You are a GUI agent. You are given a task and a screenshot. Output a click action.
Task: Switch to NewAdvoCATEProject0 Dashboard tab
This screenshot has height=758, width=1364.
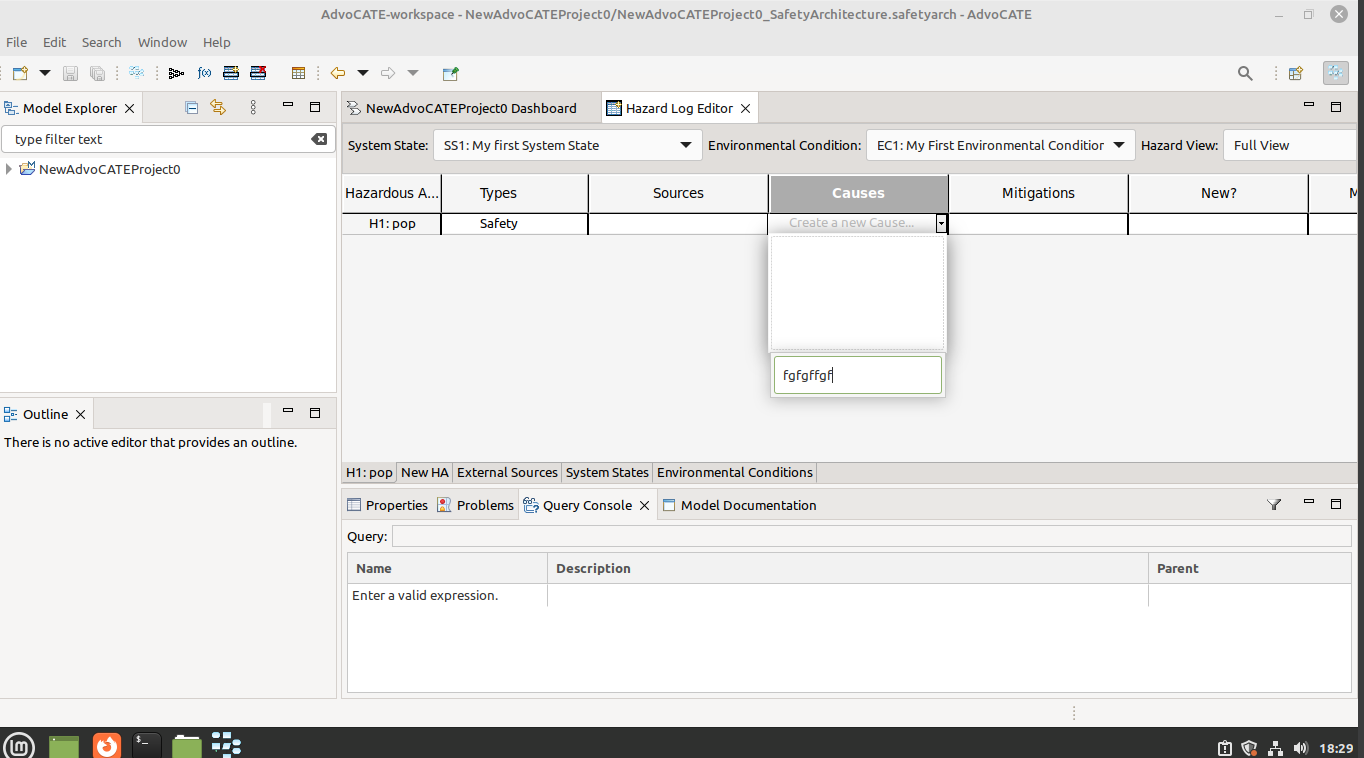pyautogui.click(x=471, y=108)
